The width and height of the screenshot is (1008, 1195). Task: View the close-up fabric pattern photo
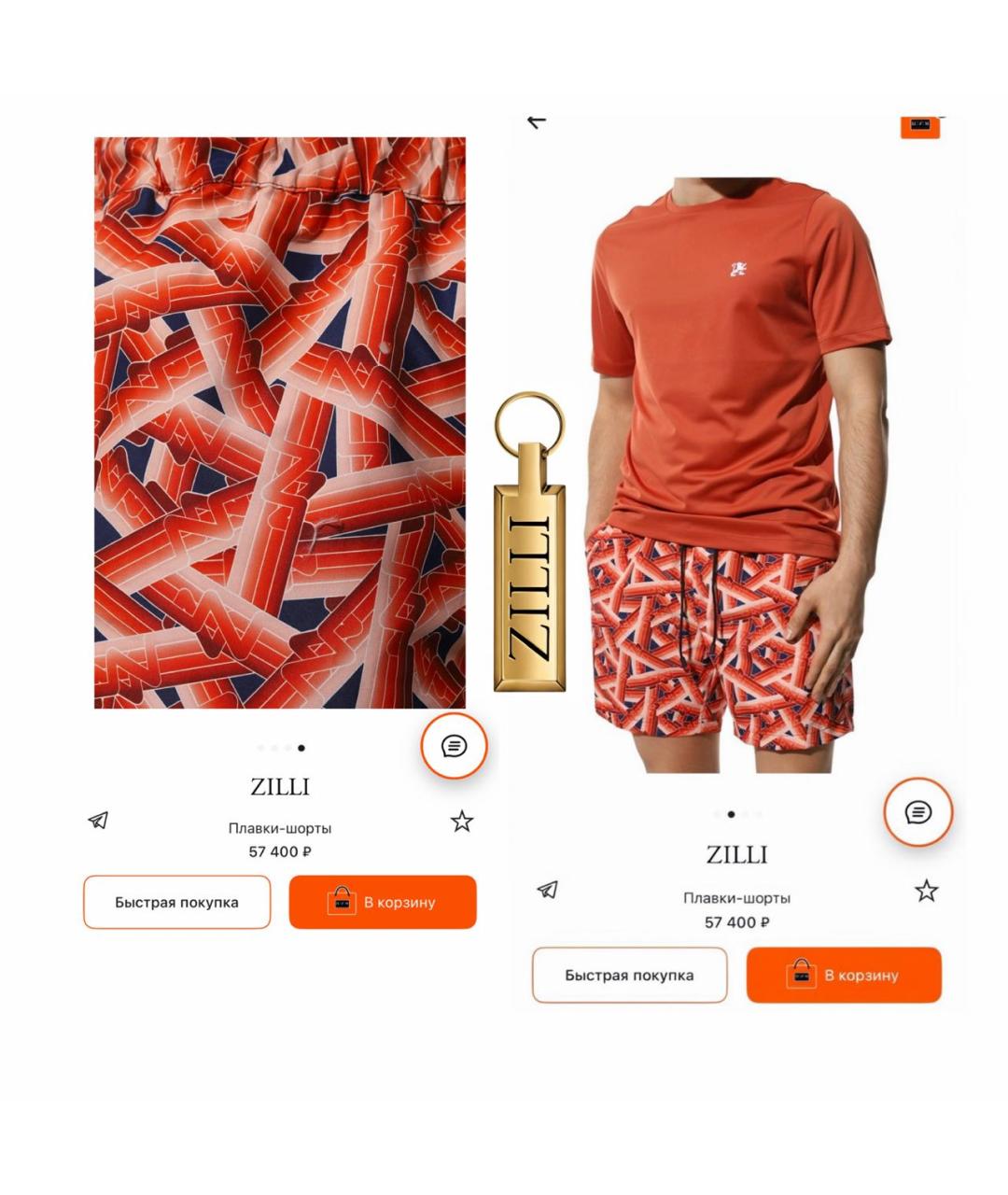pos(280,423)
